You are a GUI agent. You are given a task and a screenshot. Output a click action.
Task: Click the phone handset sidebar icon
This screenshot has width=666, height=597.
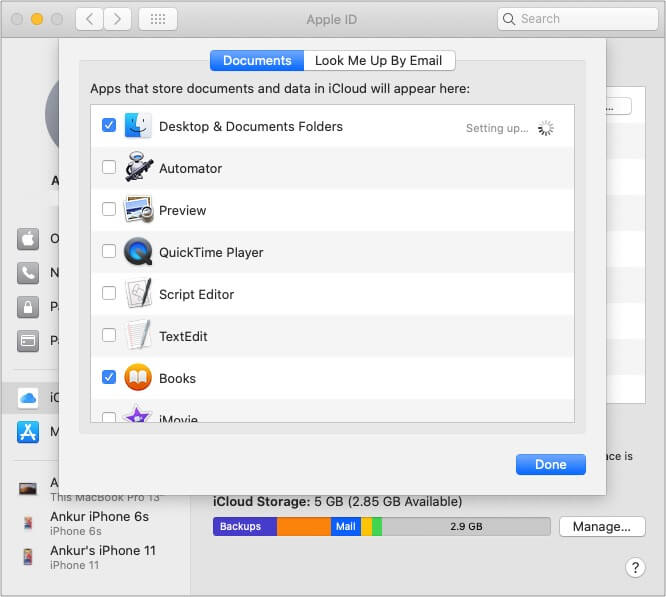(x=28, y=273)
